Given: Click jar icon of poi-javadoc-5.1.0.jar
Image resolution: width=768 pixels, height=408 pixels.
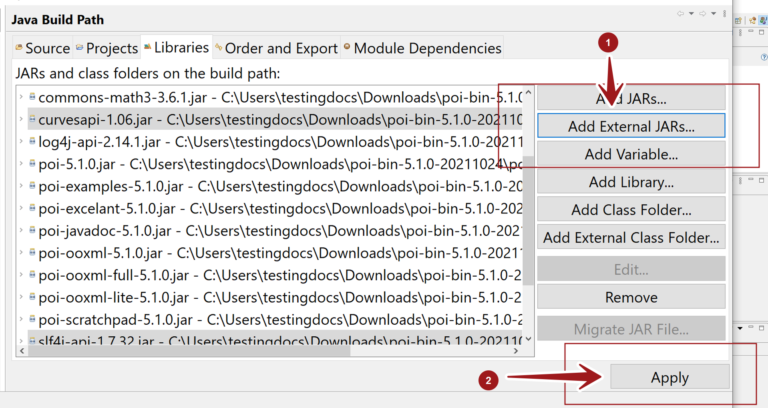Looking at the screenshot, I should tap(32, 230).
